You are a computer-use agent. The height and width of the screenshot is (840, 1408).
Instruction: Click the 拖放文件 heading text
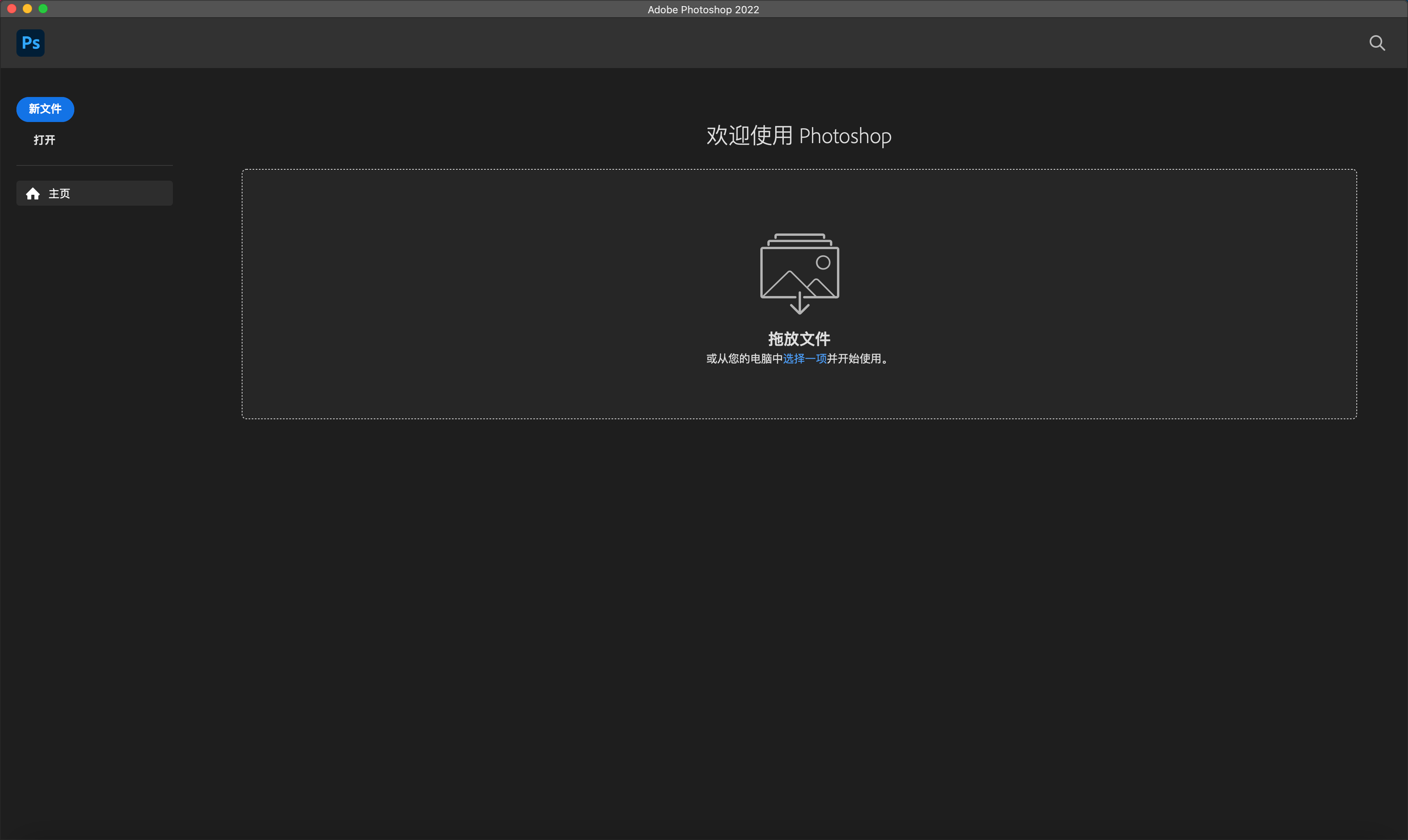[799, 339]
